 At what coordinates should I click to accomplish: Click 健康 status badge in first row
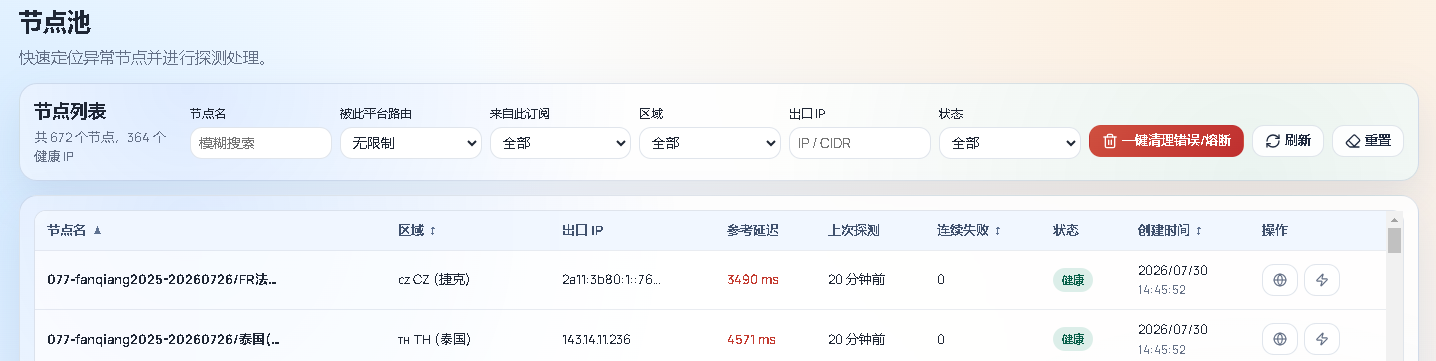[1073, 280]
